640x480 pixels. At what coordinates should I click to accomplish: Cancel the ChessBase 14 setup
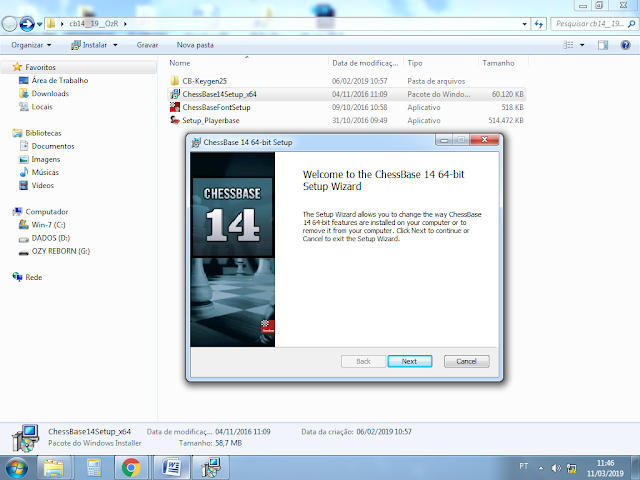467,361
